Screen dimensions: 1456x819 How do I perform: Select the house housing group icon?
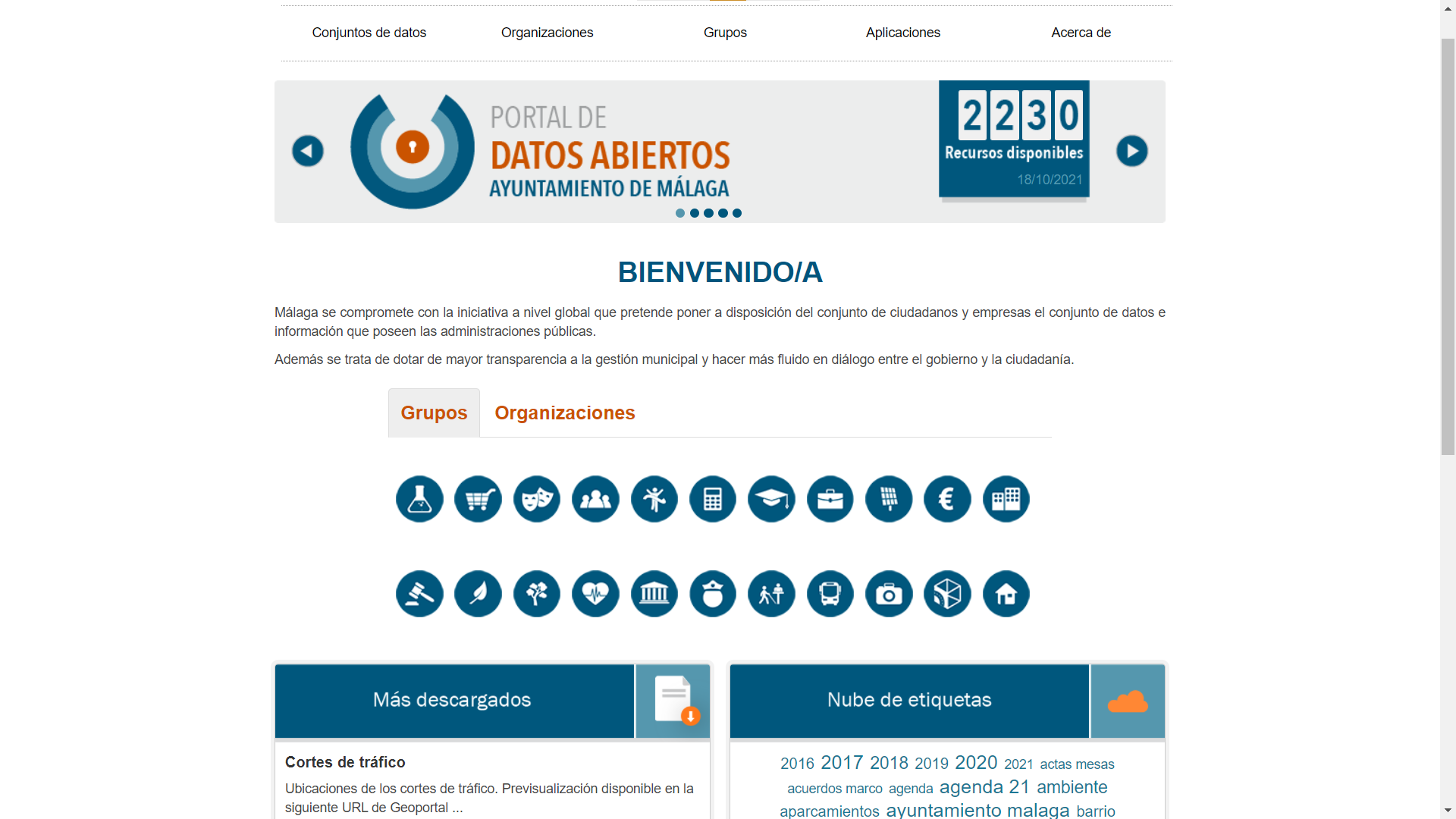coord(1006,594)
